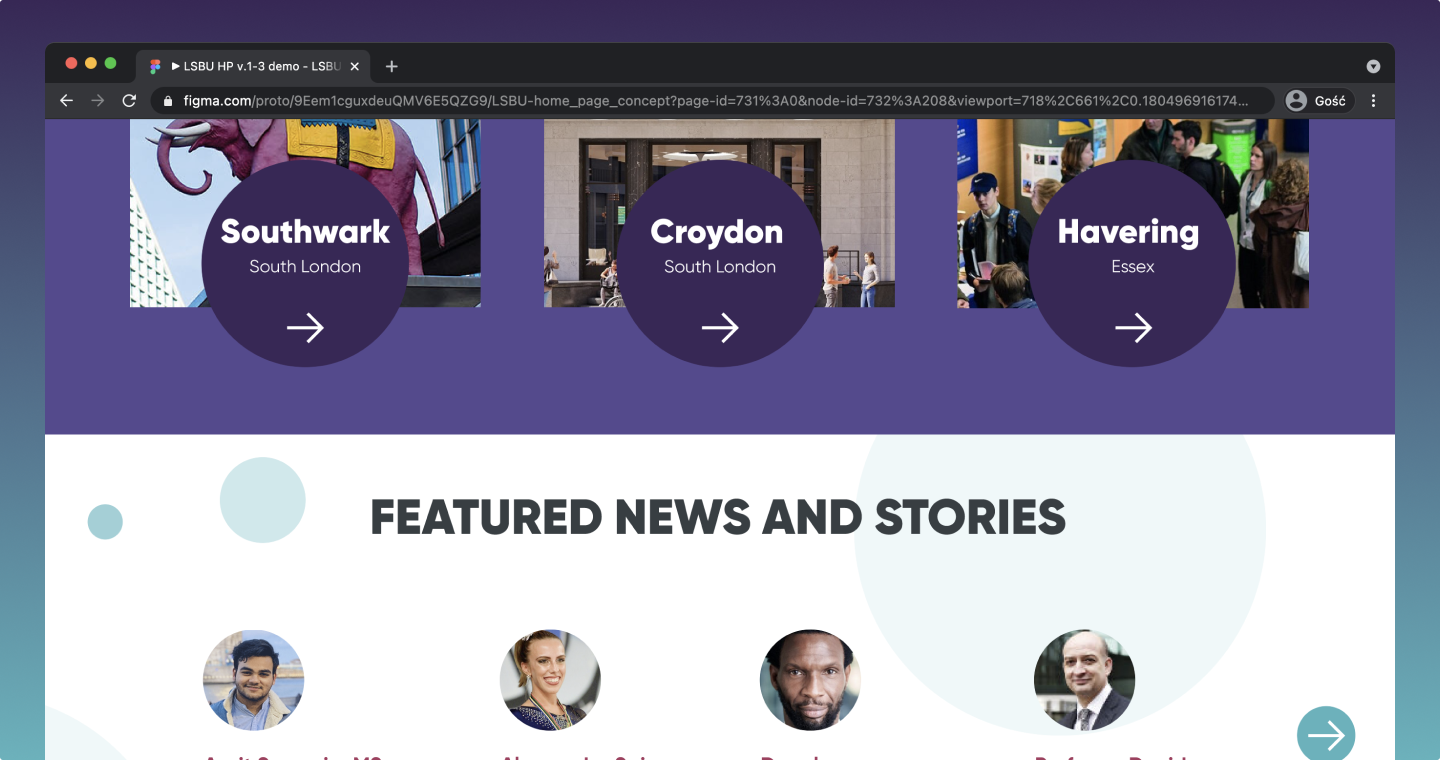Image resolution: width=1440 pixels, height=760 pixels.
Task: Expand the tab search dropdown arrow
Action: 1373,66
